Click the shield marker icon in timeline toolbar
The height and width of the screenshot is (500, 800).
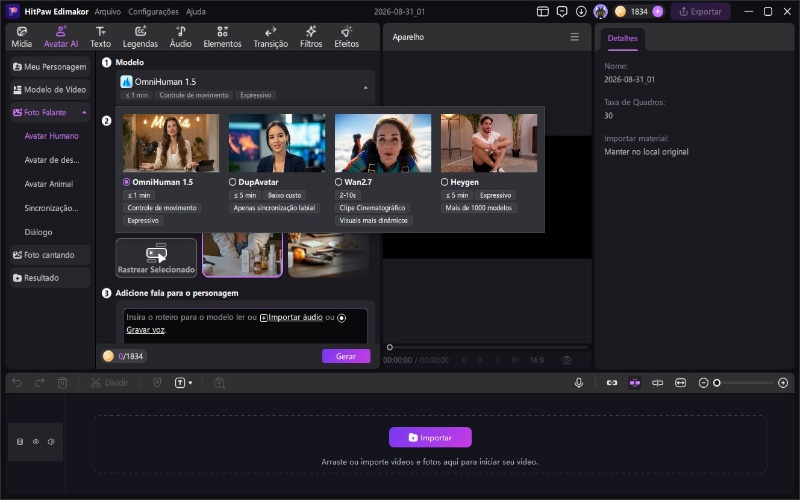(x=157, y=383)
